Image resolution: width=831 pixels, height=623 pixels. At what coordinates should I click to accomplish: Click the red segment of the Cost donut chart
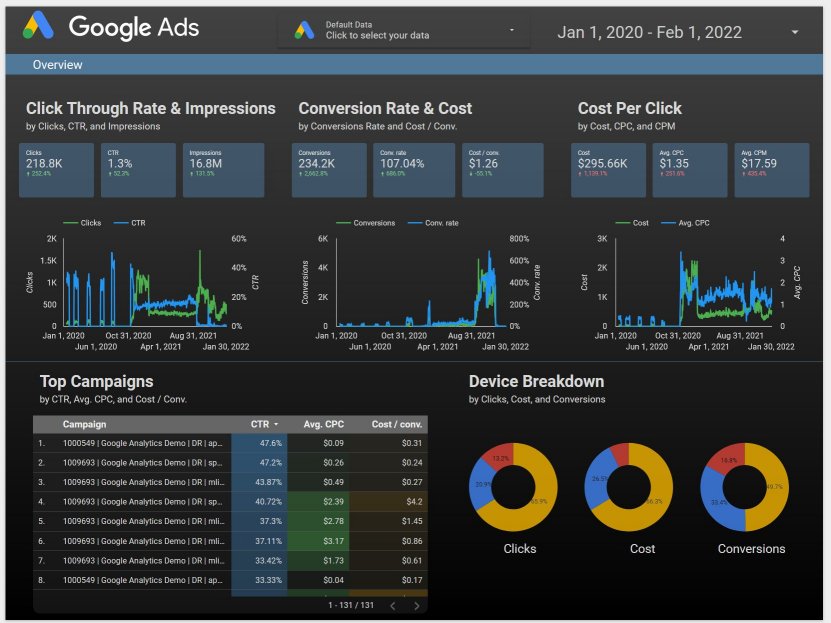pyautogui.click(x=620, y=453)
